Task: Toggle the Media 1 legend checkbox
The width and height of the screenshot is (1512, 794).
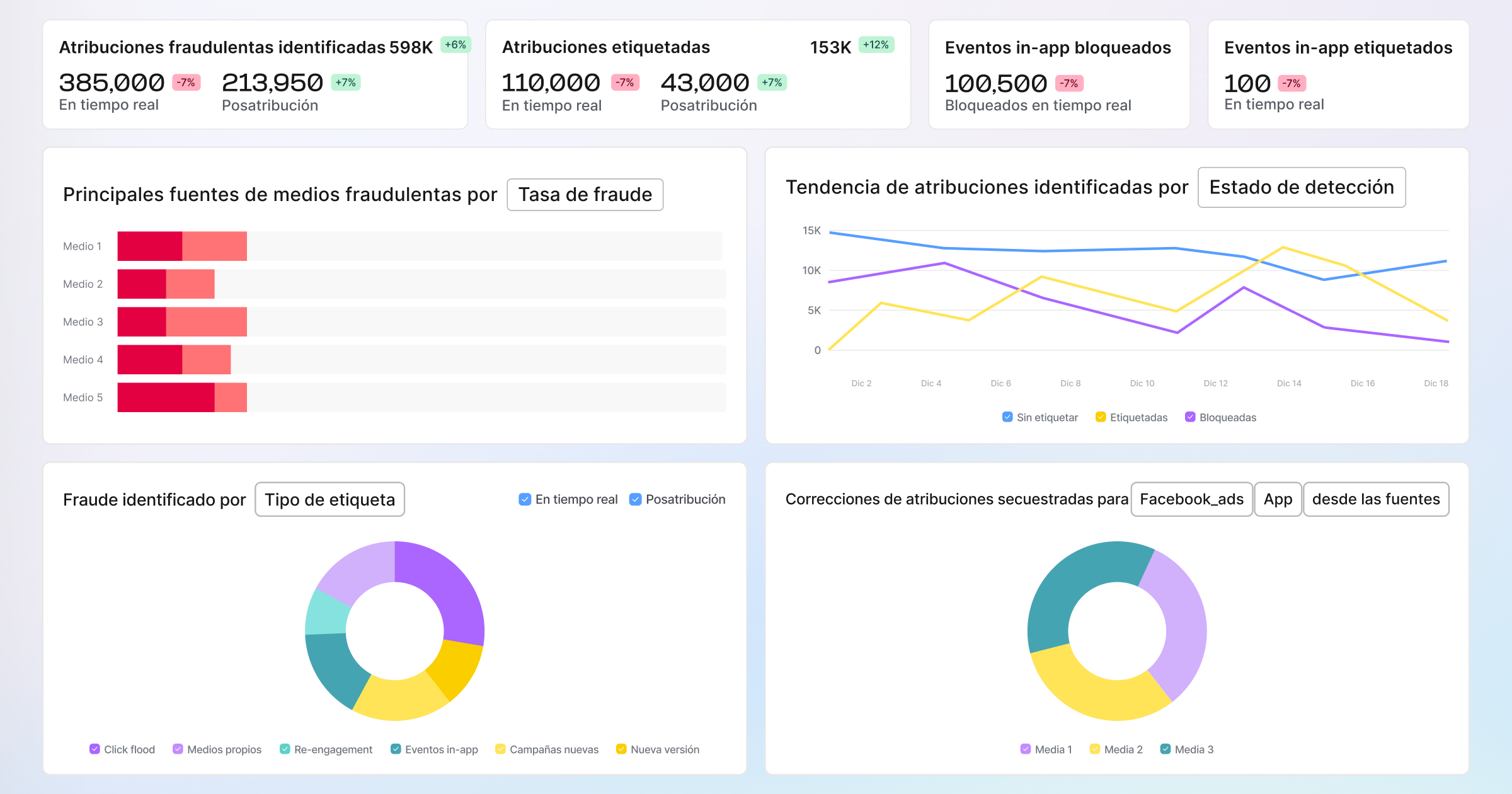Action: (x=1025, y=749)
